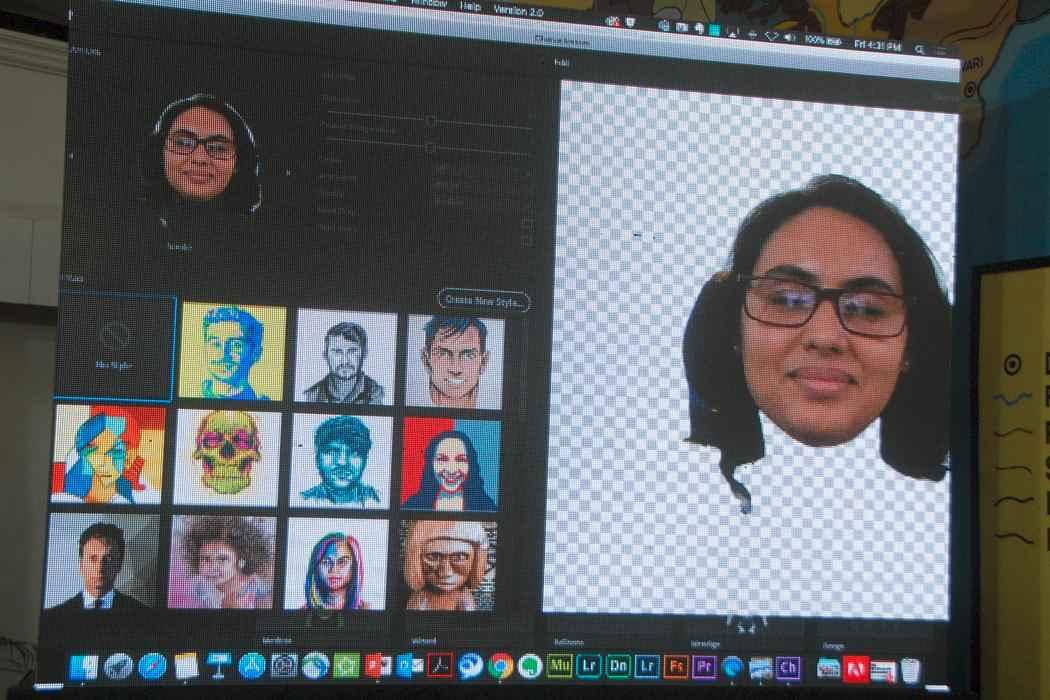The width and height of the screenshot is (1050, 700).
Task: Click the right arrow beside the face preview
Action: [x=289, y=173]
